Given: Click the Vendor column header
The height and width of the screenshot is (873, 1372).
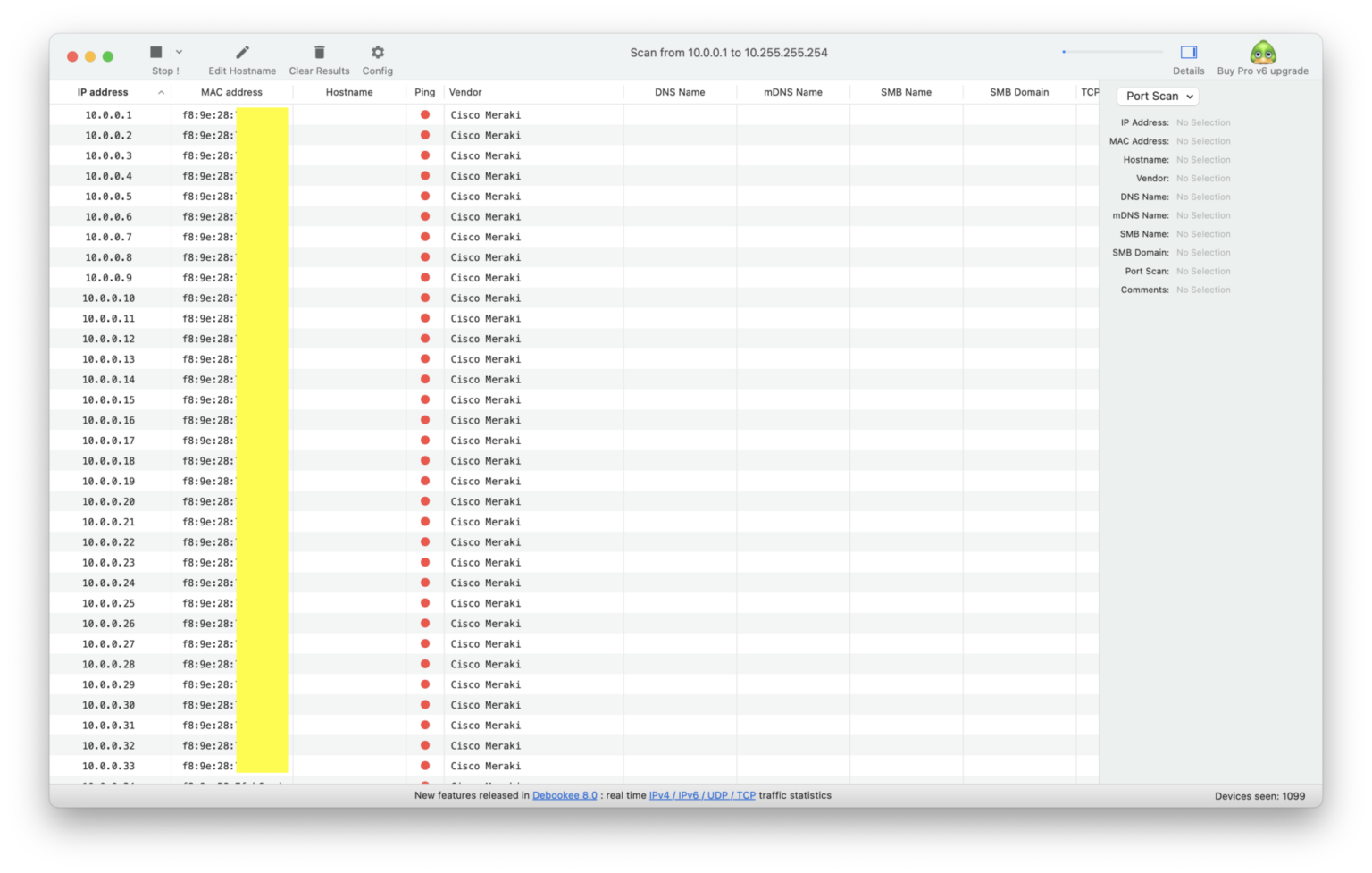Looking at the screenshot, I should click(465, 92).
